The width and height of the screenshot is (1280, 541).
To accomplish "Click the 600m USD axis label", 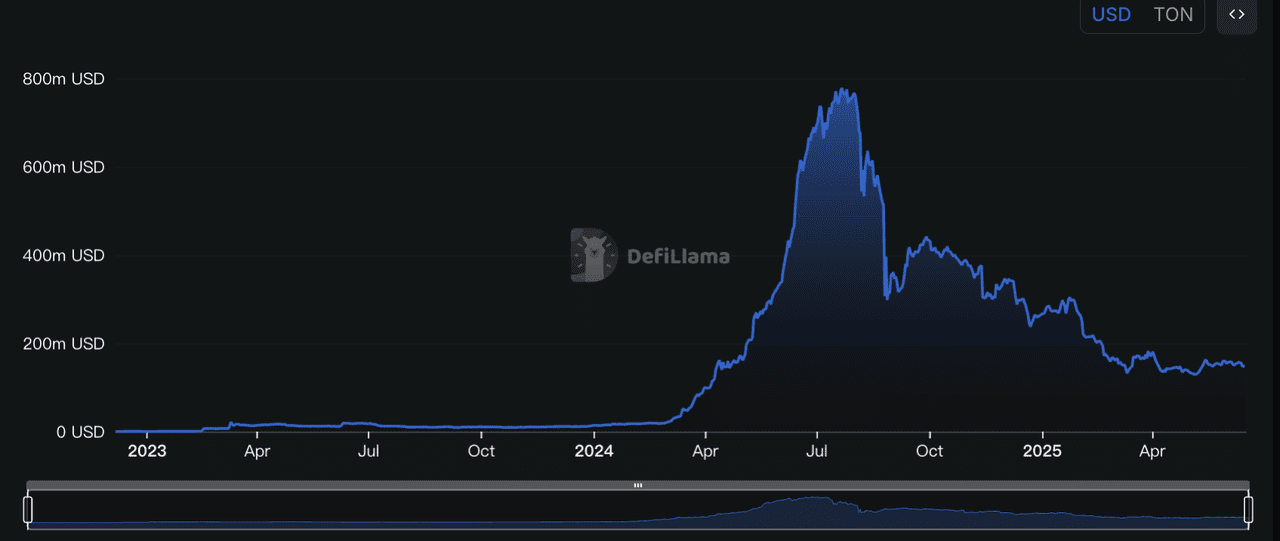I will (x=64, y=167).
